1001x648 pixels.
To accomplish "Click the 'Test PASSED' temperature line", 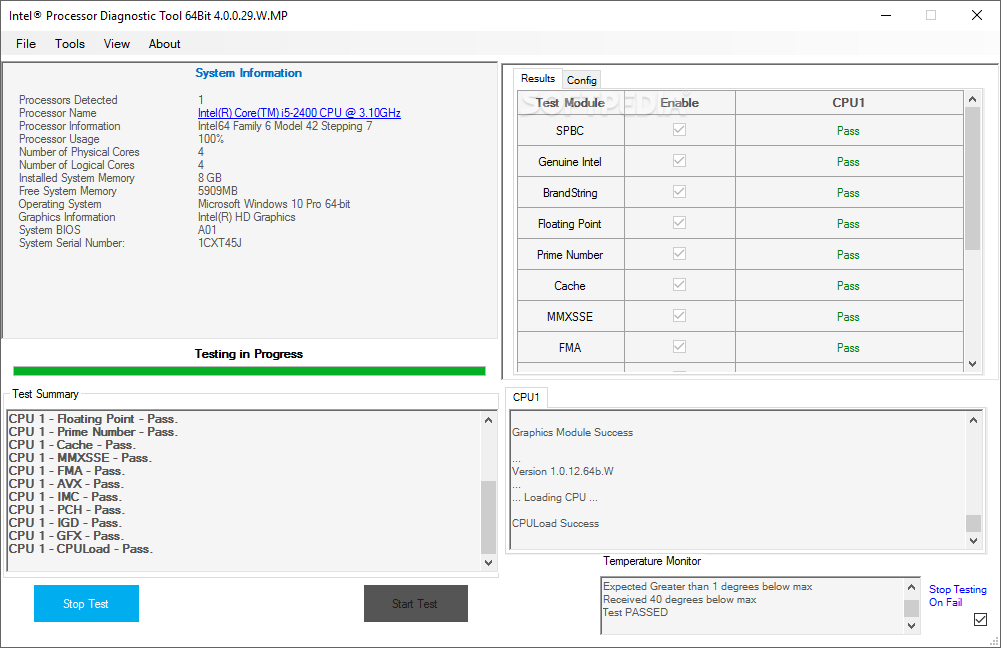I will (635, 612).
